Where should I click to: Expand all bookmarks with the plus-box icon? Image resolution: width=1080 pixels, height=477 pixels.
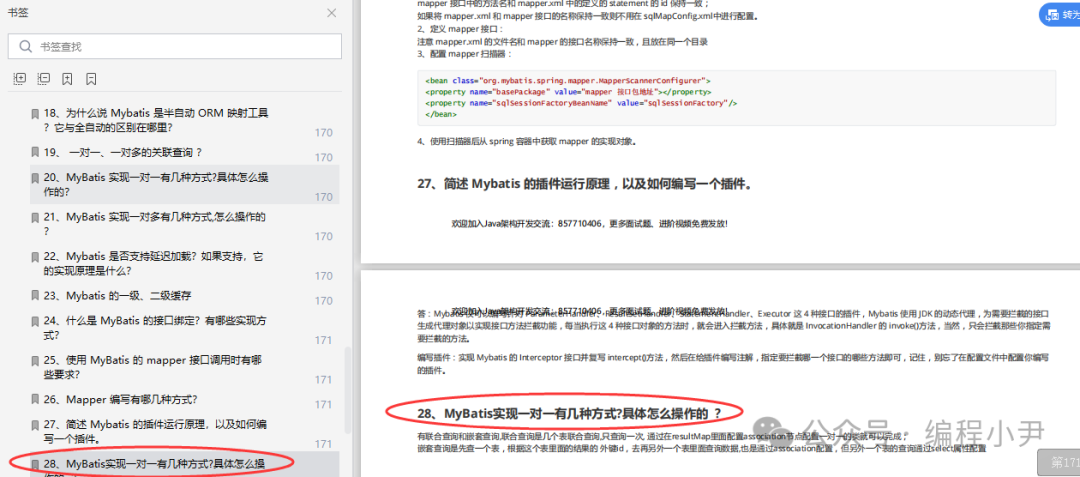click(x=20, y=79)
